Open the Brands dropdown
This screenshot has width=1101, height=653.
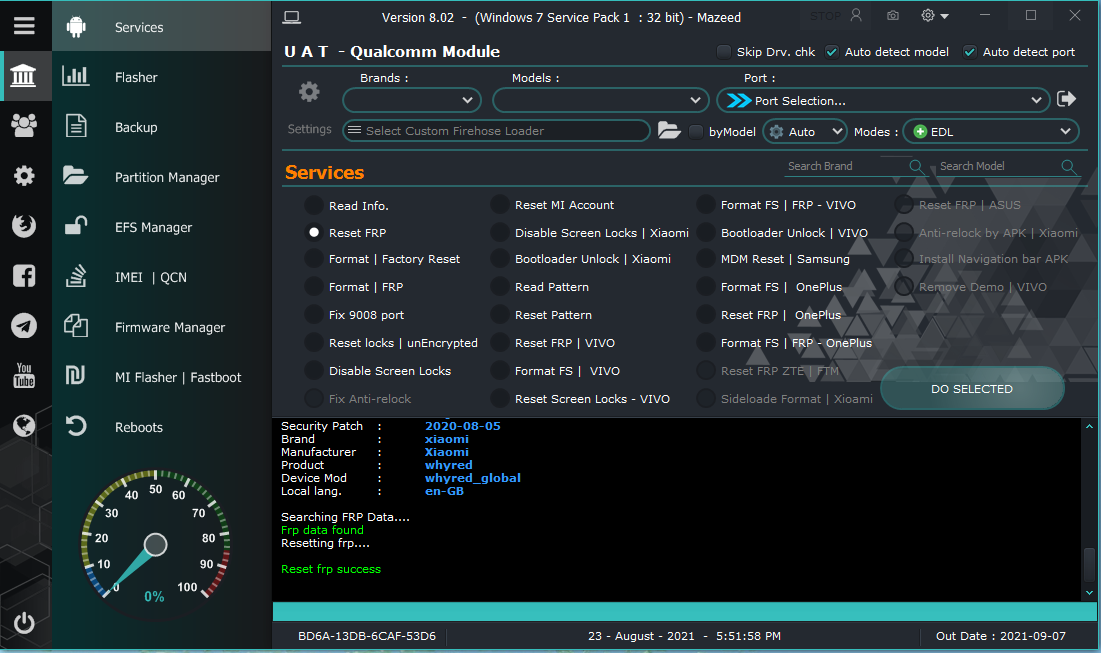[x=411, y=100]
